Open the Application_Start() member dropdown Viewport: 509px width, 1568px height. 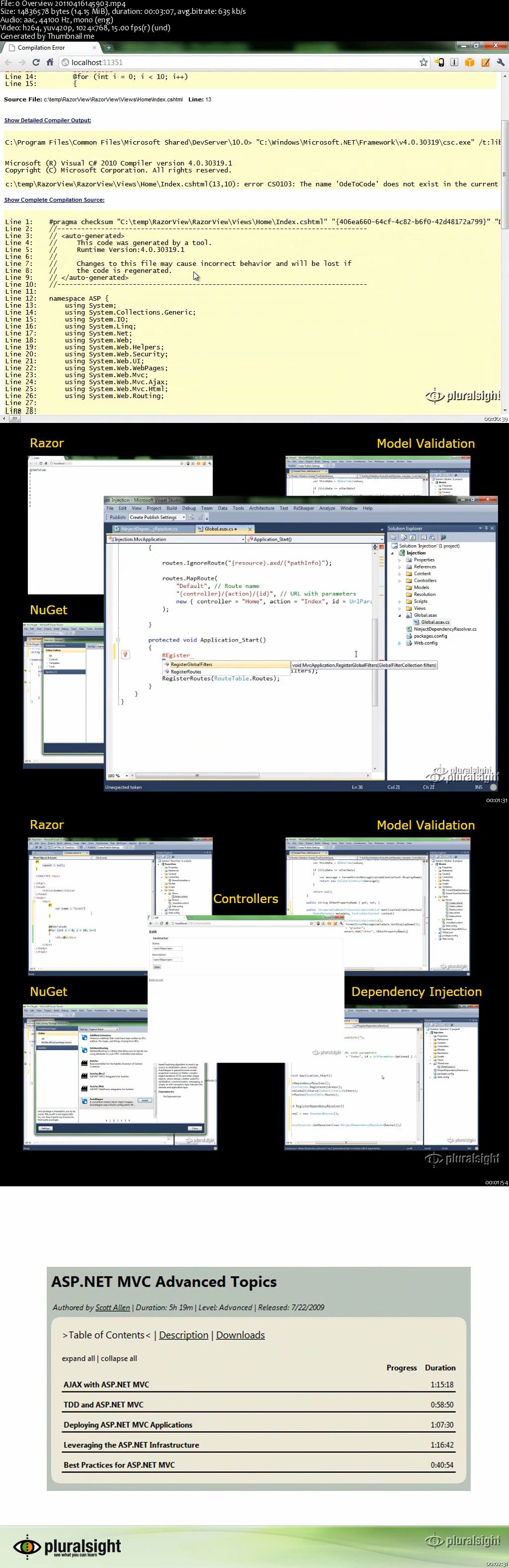382,539
